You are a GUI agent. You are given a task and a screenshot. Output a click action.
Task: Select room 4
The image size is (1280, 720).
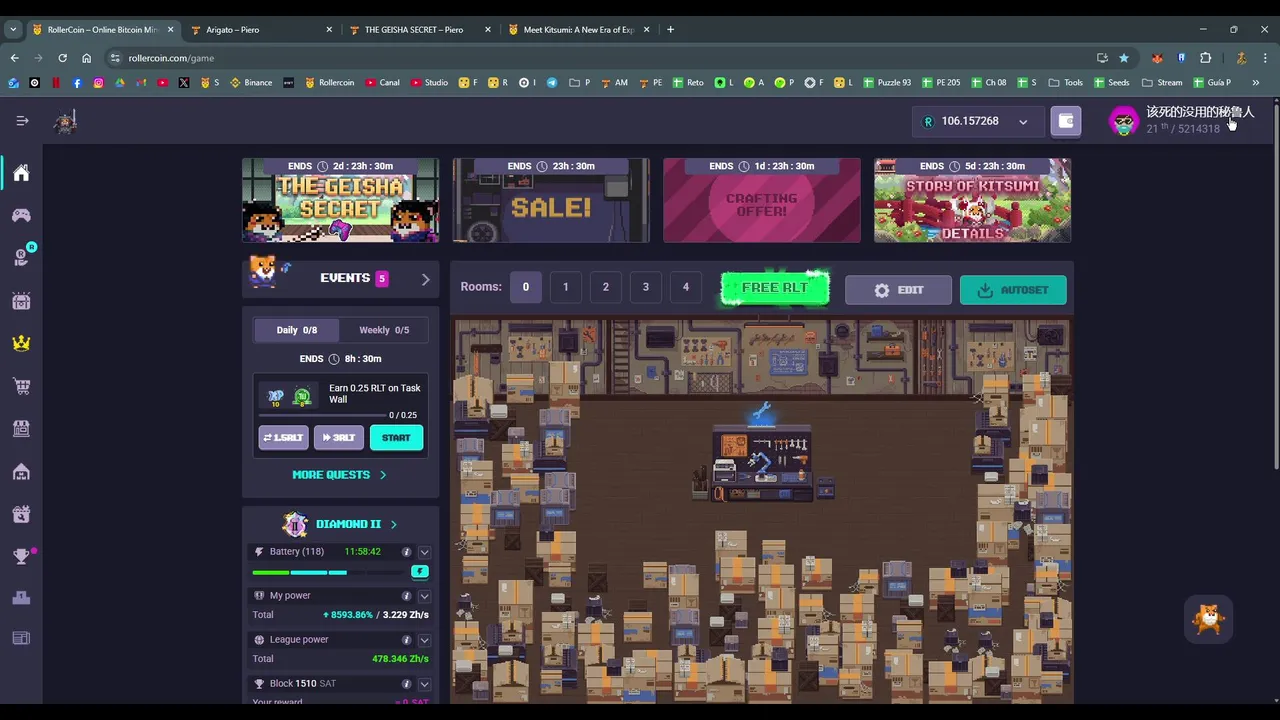click(686, 287)
